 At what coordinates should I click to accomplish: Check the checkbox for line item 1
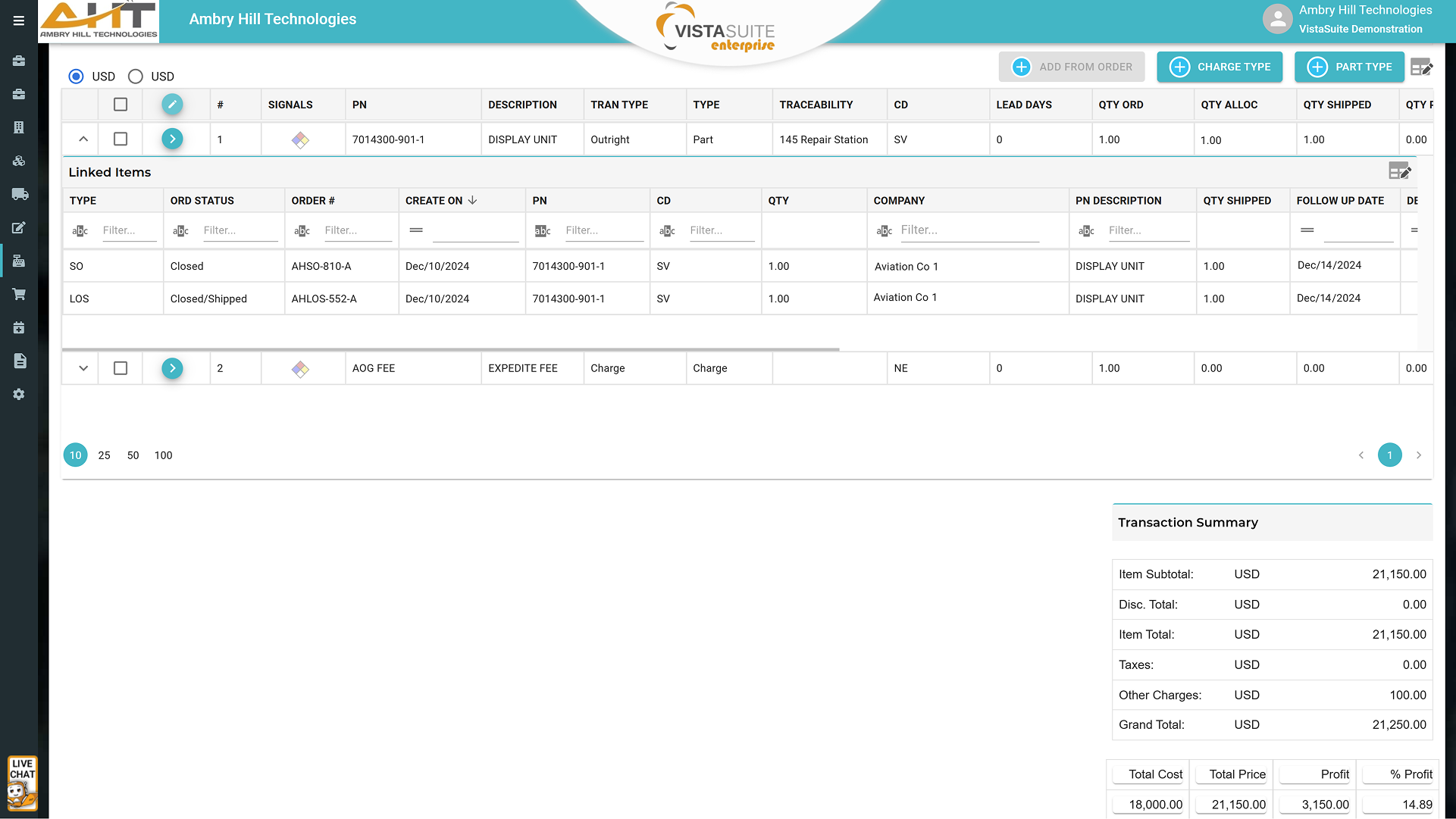(x=121, y=139)
